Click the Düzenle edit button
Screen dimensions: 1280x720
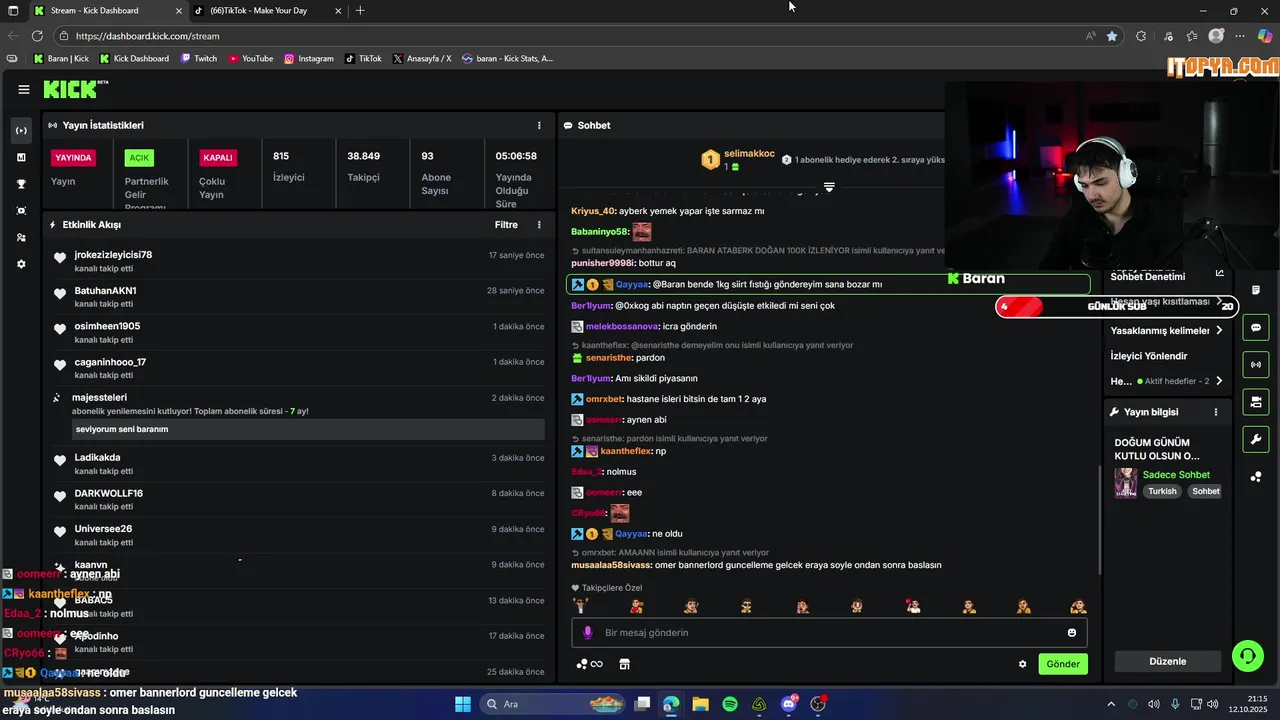[1168, 661]
